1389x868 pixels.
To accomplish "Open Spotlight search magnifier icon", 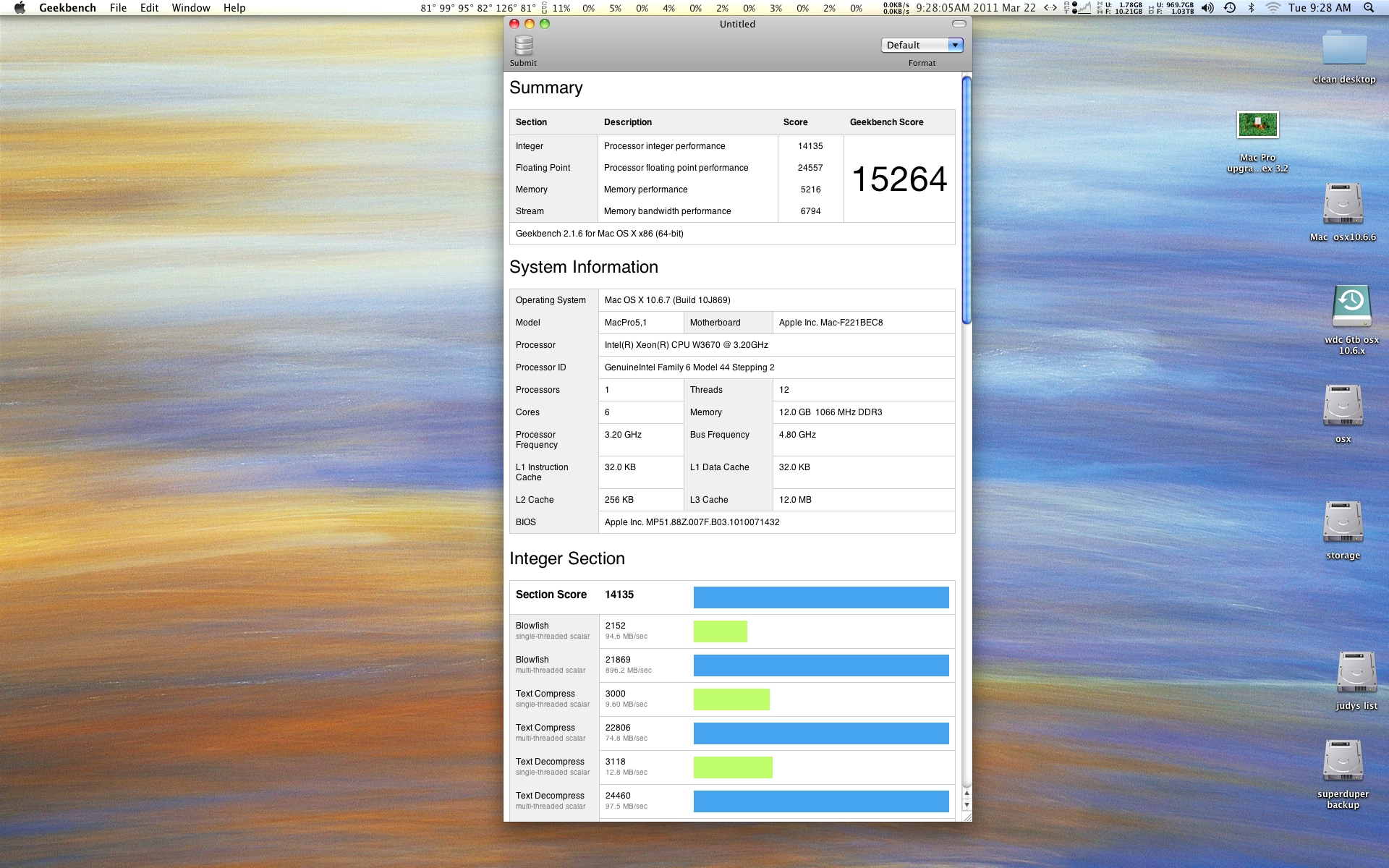I will (1369, 8).
